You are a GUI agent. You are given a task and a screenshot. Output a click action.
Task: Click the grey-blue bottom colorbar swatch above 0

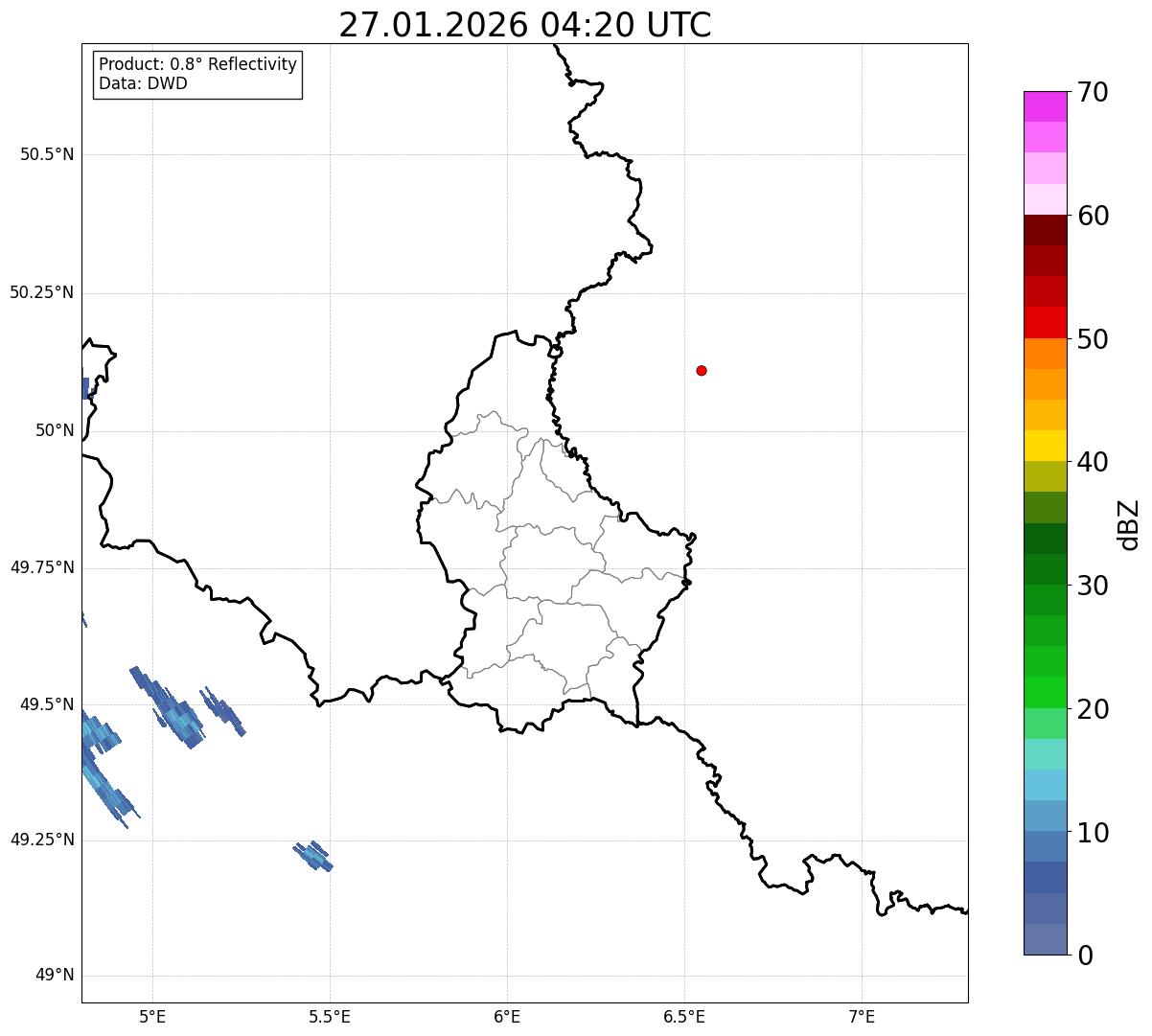click(x=1045, y=939)
